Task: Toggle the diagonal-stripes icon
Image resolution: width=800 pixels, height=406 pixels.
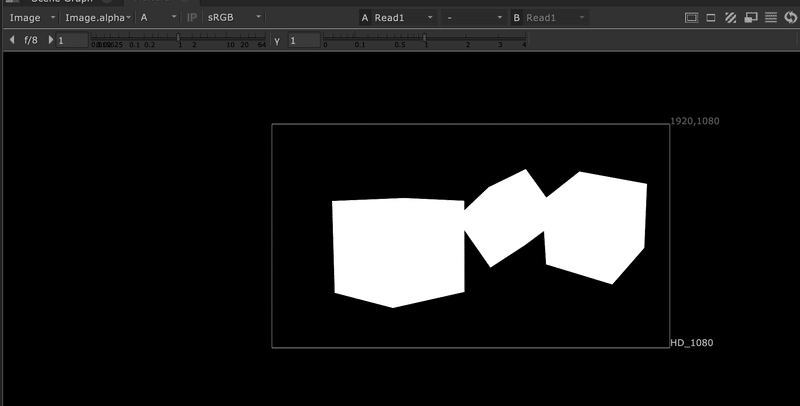Action: point(731,18)
